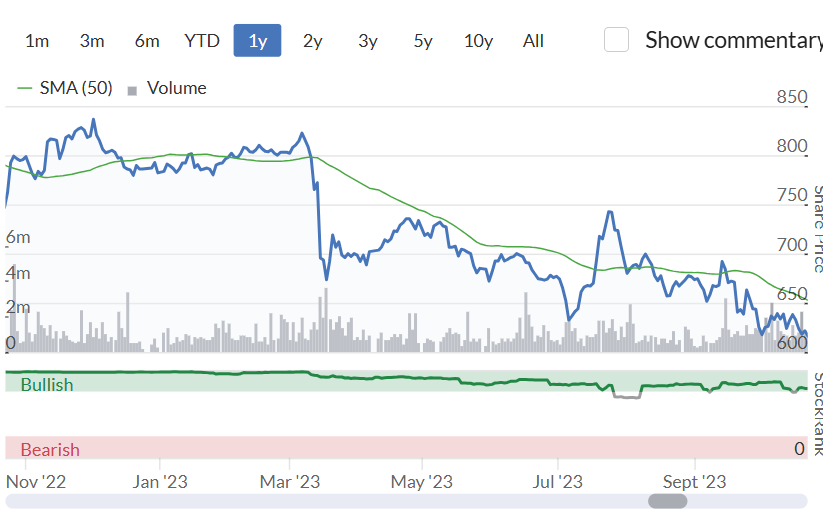
Task: Click the Bearish zone label
Action: [50, 450]
